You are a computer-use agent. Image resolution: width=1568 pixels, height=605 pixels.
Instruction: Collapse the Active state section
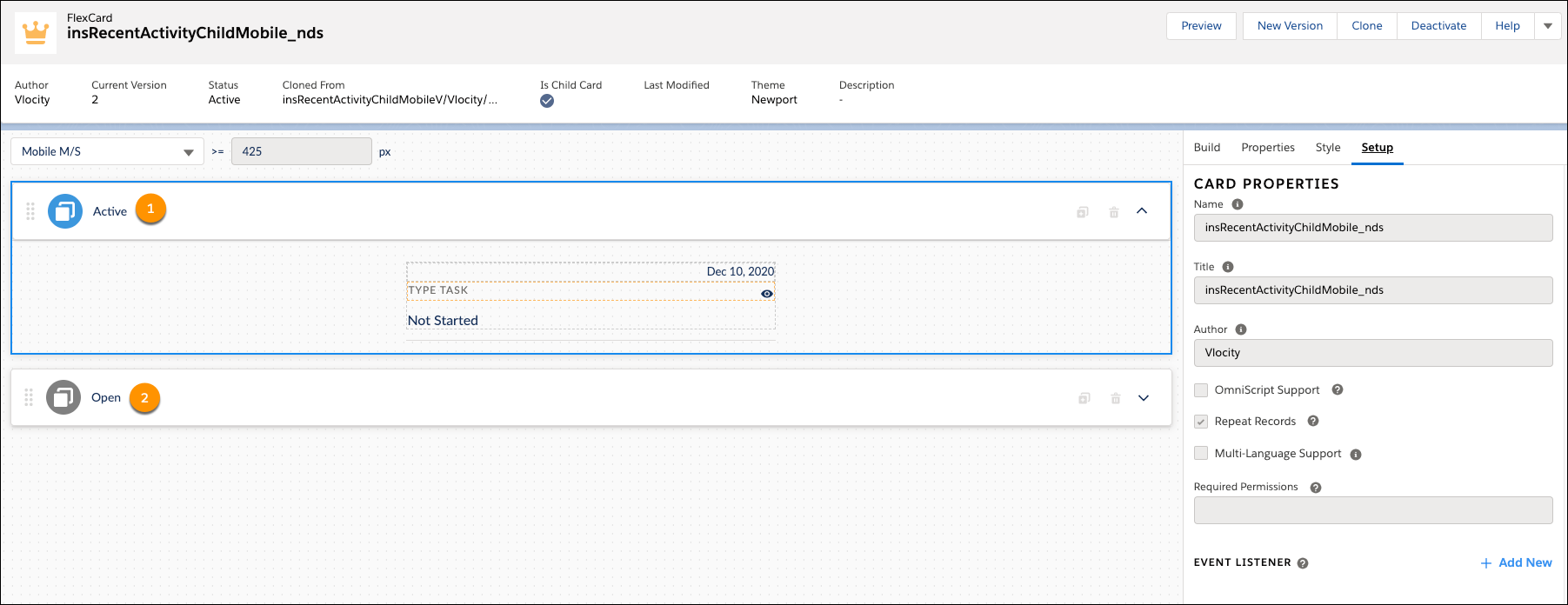(1142, 211)
